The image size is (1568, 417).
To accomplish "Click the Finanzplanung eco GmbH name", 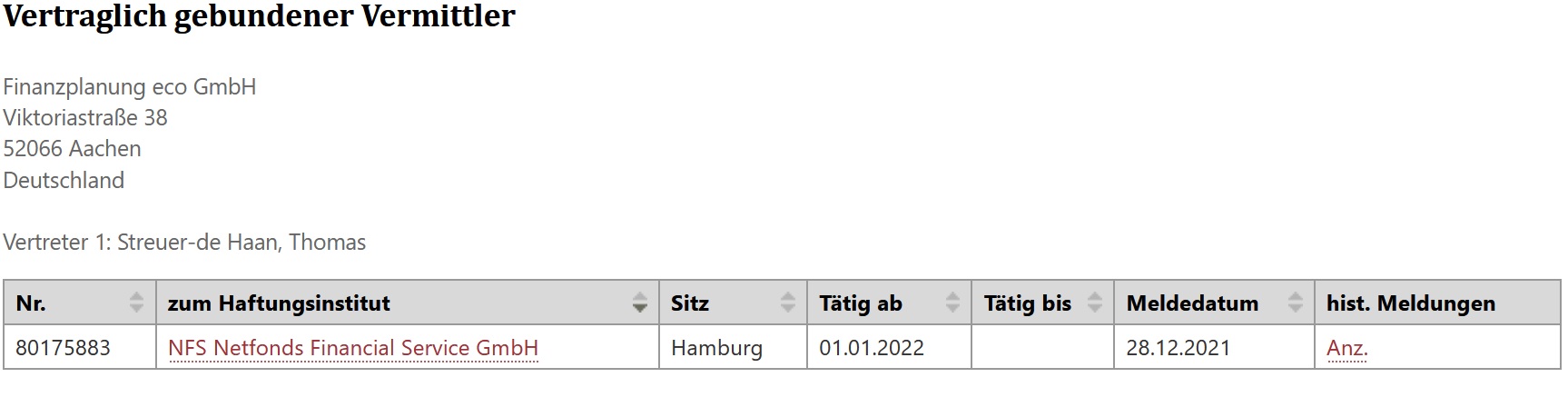I will [x=130, y=87].
